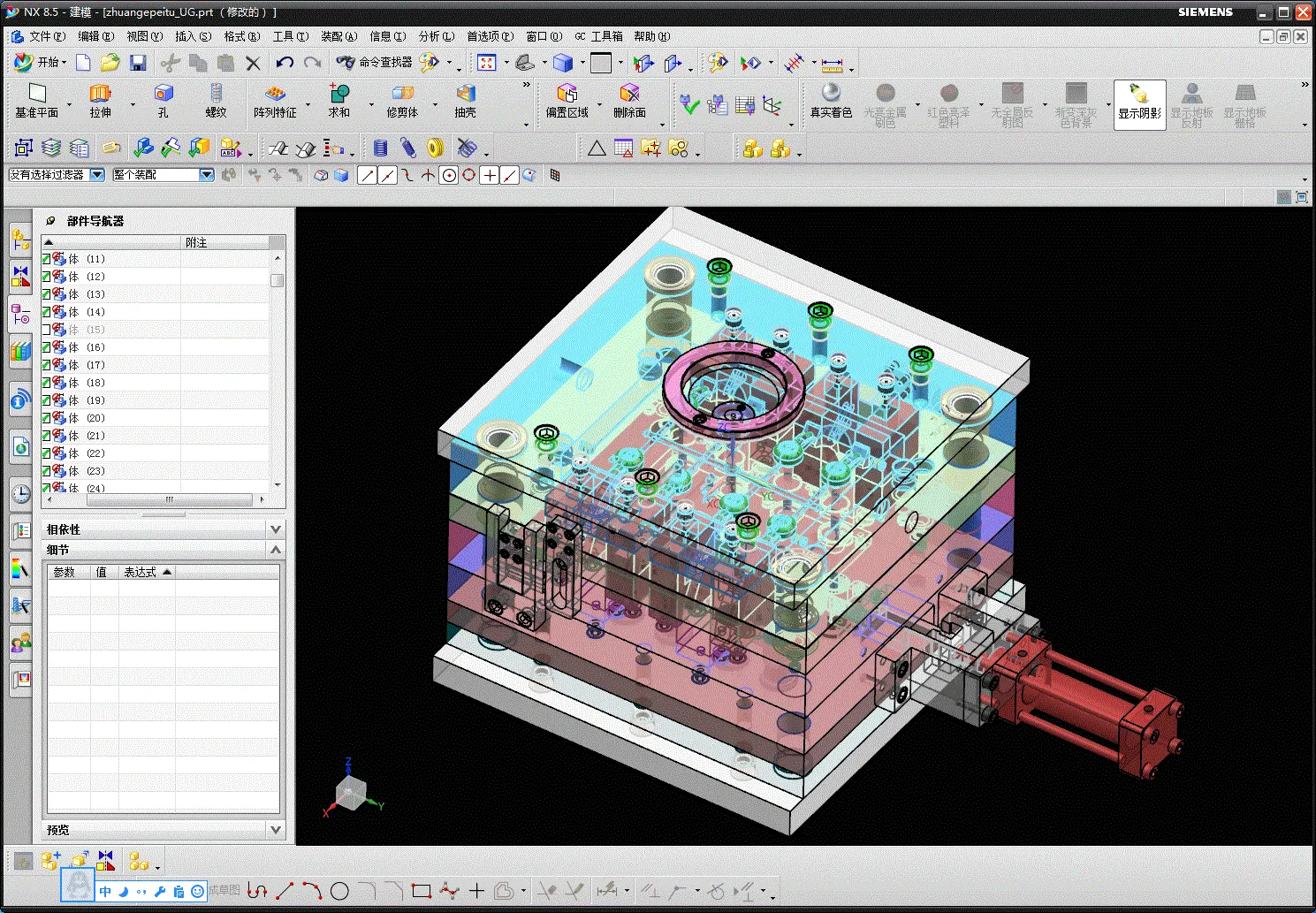Click the 删除面 (Delete Face) icon

pos(629,94)
